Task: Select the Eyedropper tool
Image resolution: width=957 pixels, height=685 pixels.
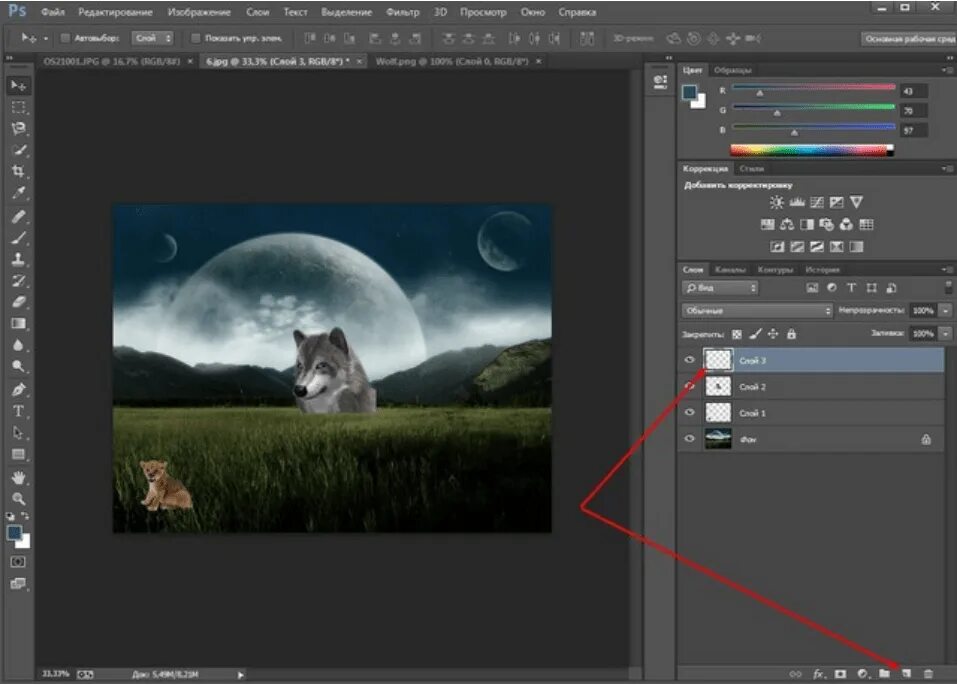Action: (x=18, y=193)
